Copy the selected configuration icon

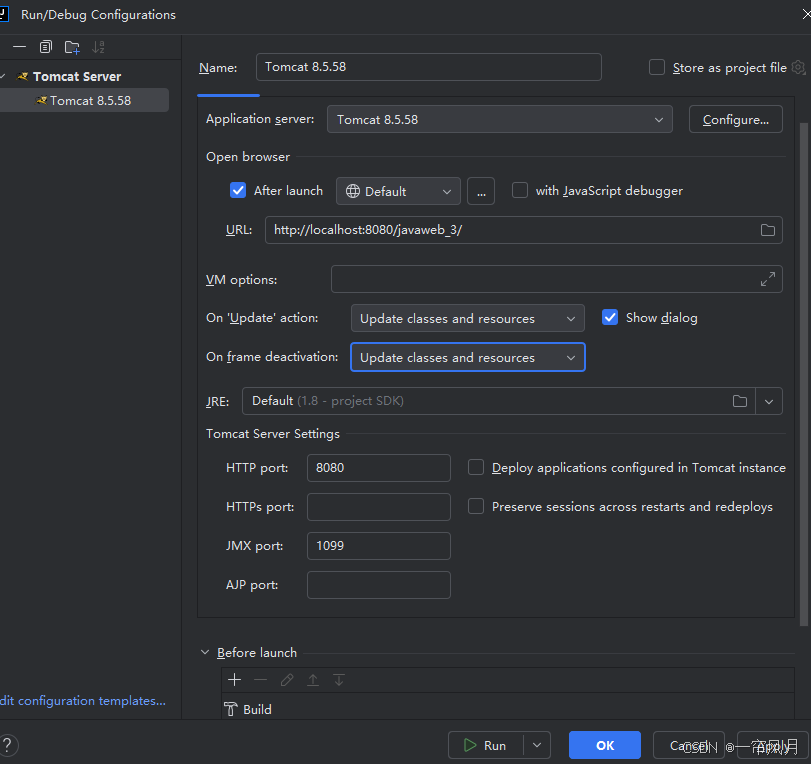tap(46, 47)
